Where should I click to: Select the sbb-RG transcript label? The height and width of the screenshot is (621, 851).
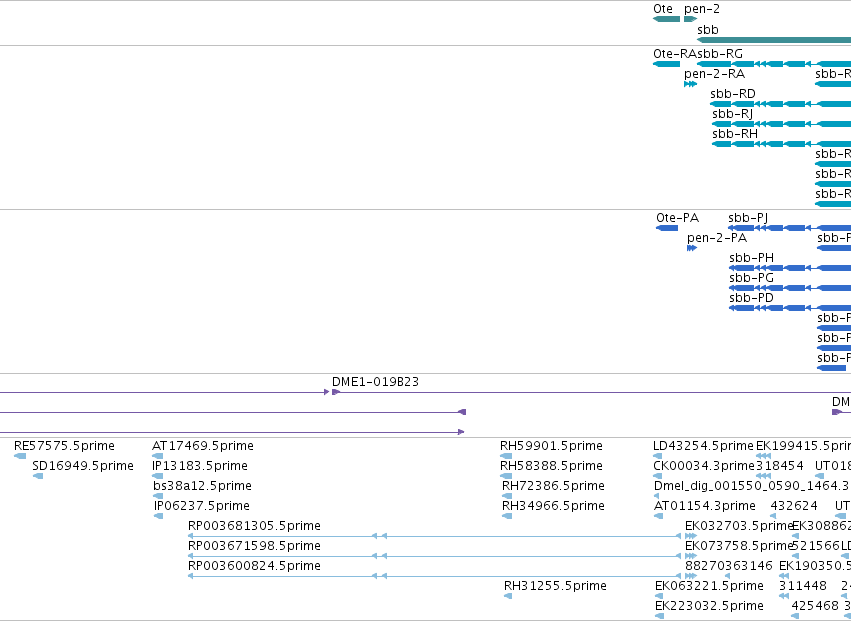click(x=720, y=54)
